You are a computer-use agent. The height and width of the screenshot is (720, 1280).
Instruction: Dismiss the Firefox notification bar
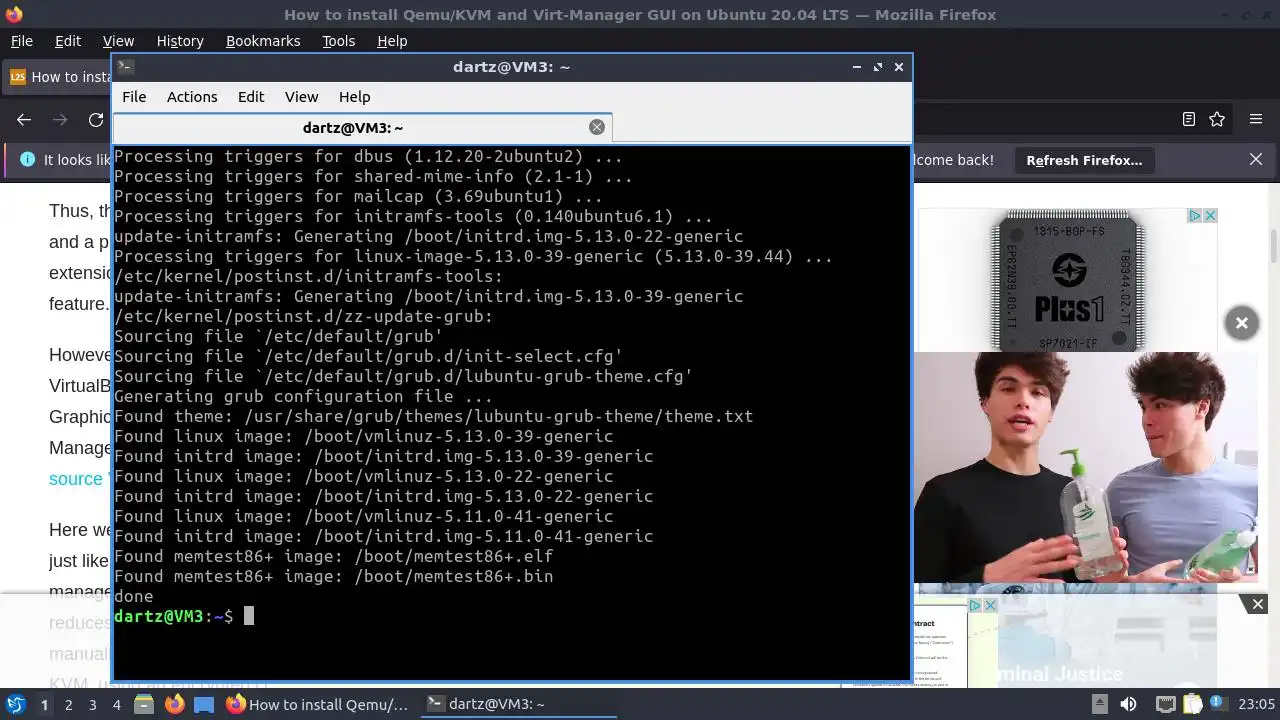click(1256, 160)
